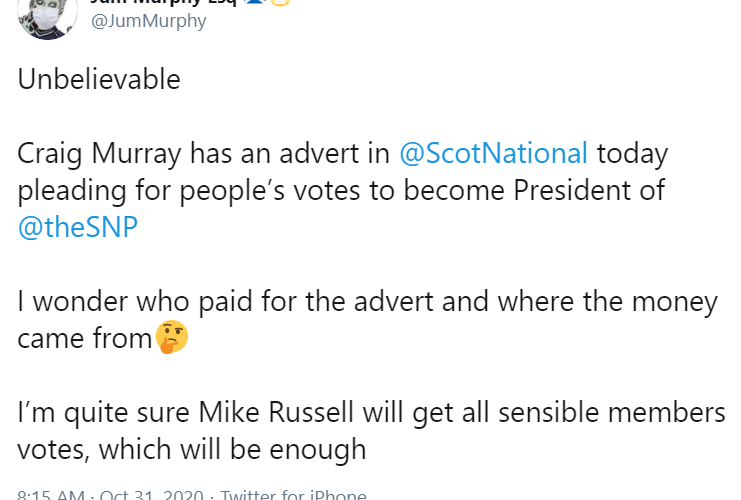The height and width of the screenshot is (500, 741).
Task: Open the @ScotNational mention
Action: 493,154
